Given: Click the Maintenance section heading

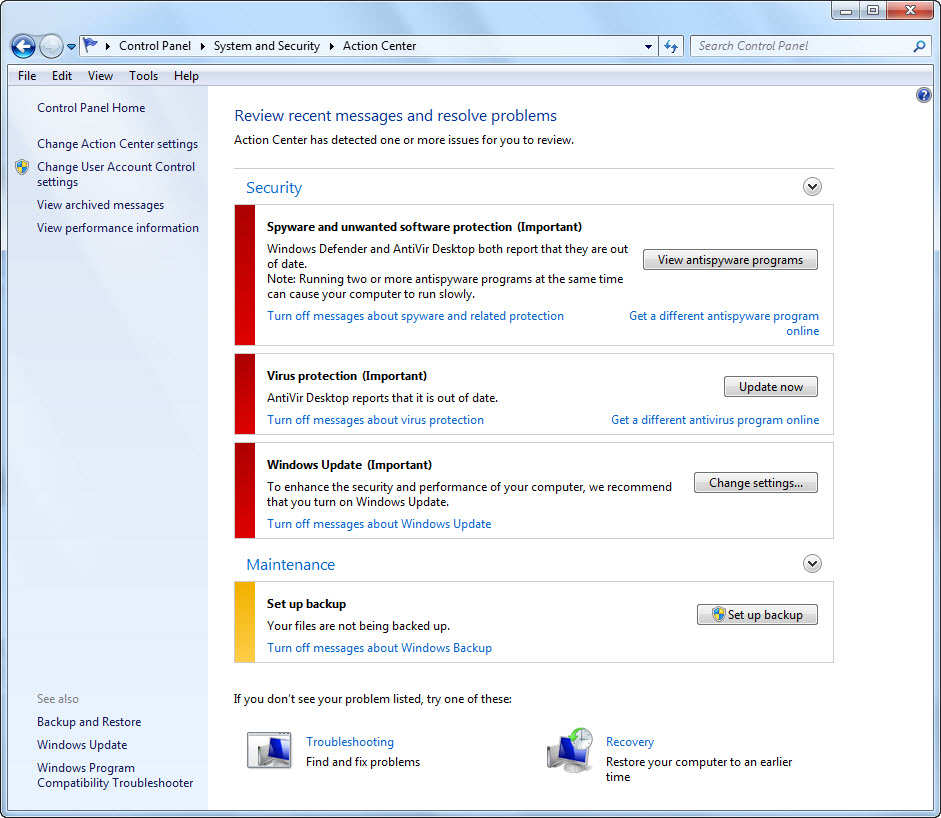Looking at the screenshot, I should click(290, 565).
